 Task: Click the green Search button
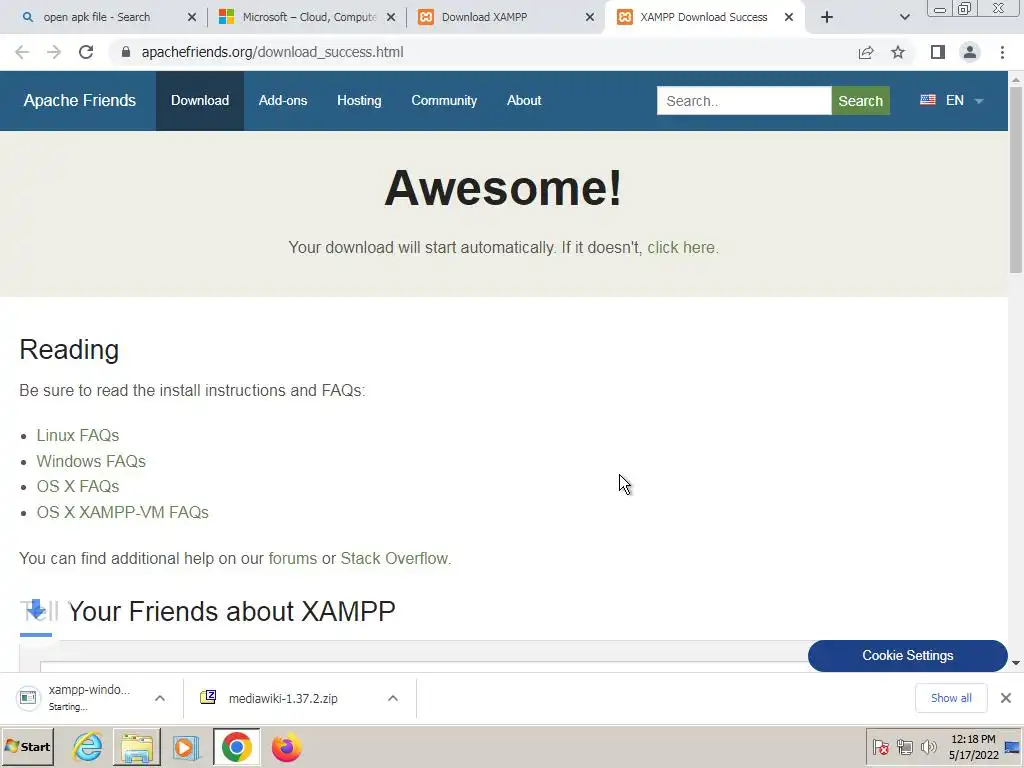pyautogui.click(x=860, y=101)
